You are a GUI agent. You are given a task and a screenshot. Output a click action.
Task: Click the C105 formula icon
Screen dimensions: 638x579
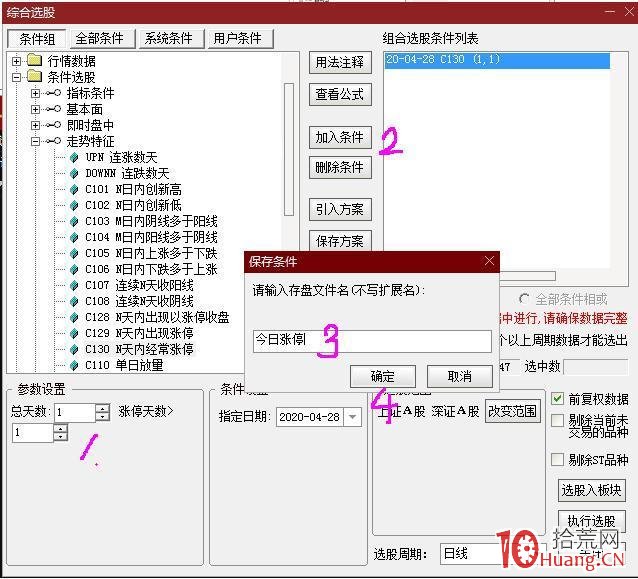[74, 253]
